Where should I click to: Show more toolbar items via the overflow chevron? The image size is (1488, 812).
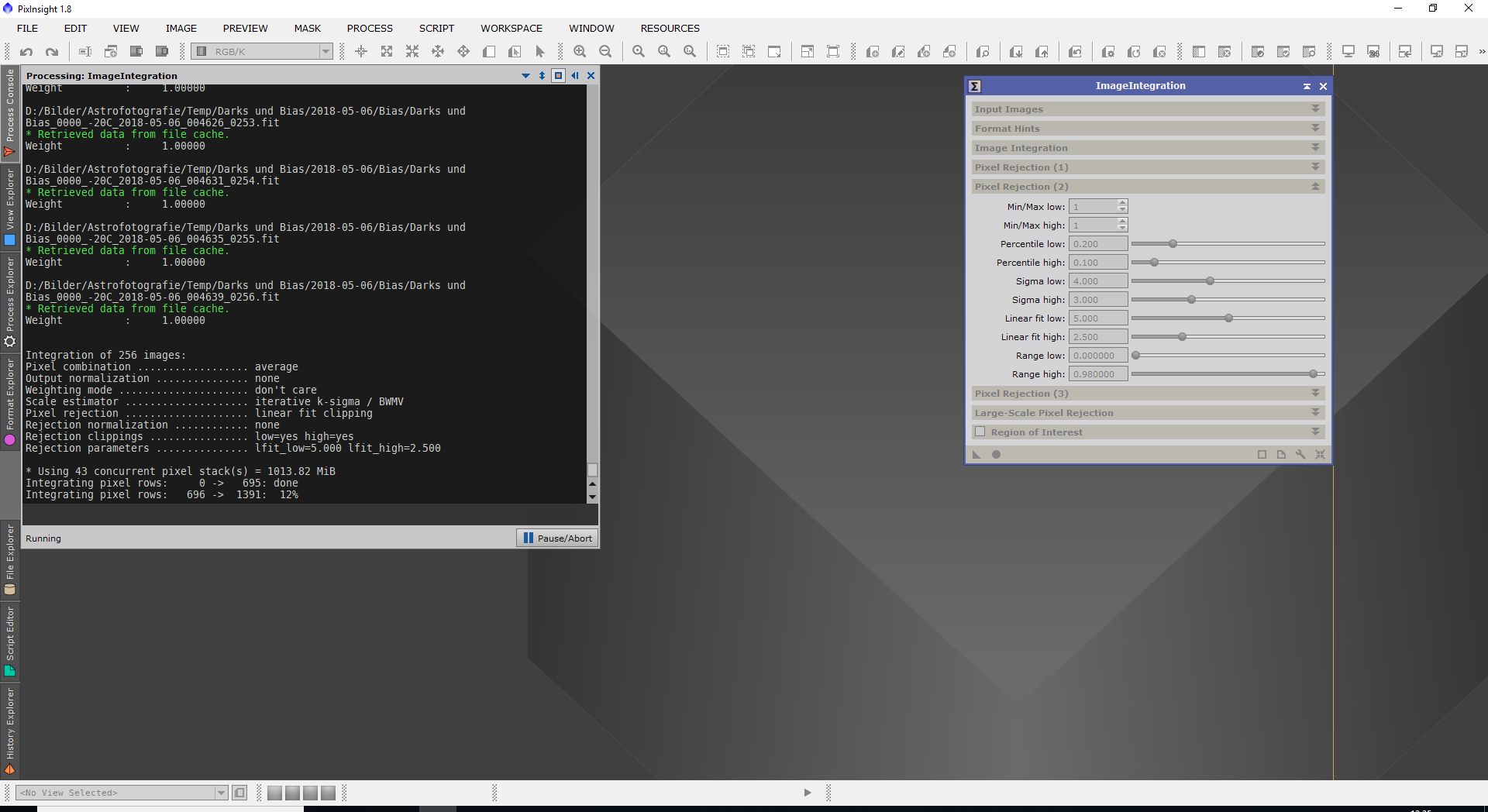[x=1482, y=52]
